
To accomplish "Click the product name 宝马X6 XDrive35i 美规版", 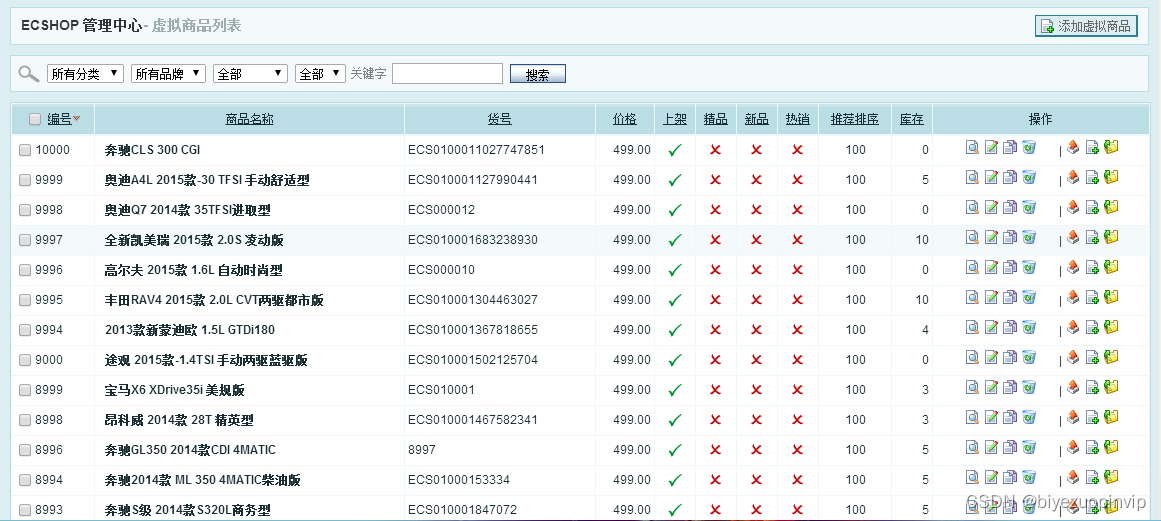I will pos(175,390).
